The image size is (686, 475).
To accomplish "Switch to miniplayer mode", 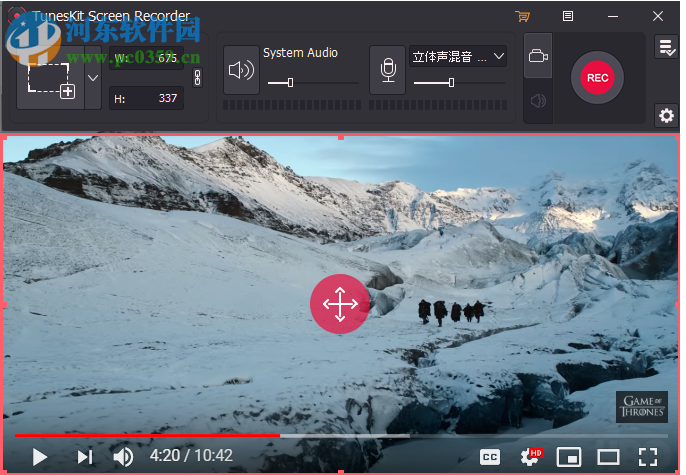I will (569, 458).
